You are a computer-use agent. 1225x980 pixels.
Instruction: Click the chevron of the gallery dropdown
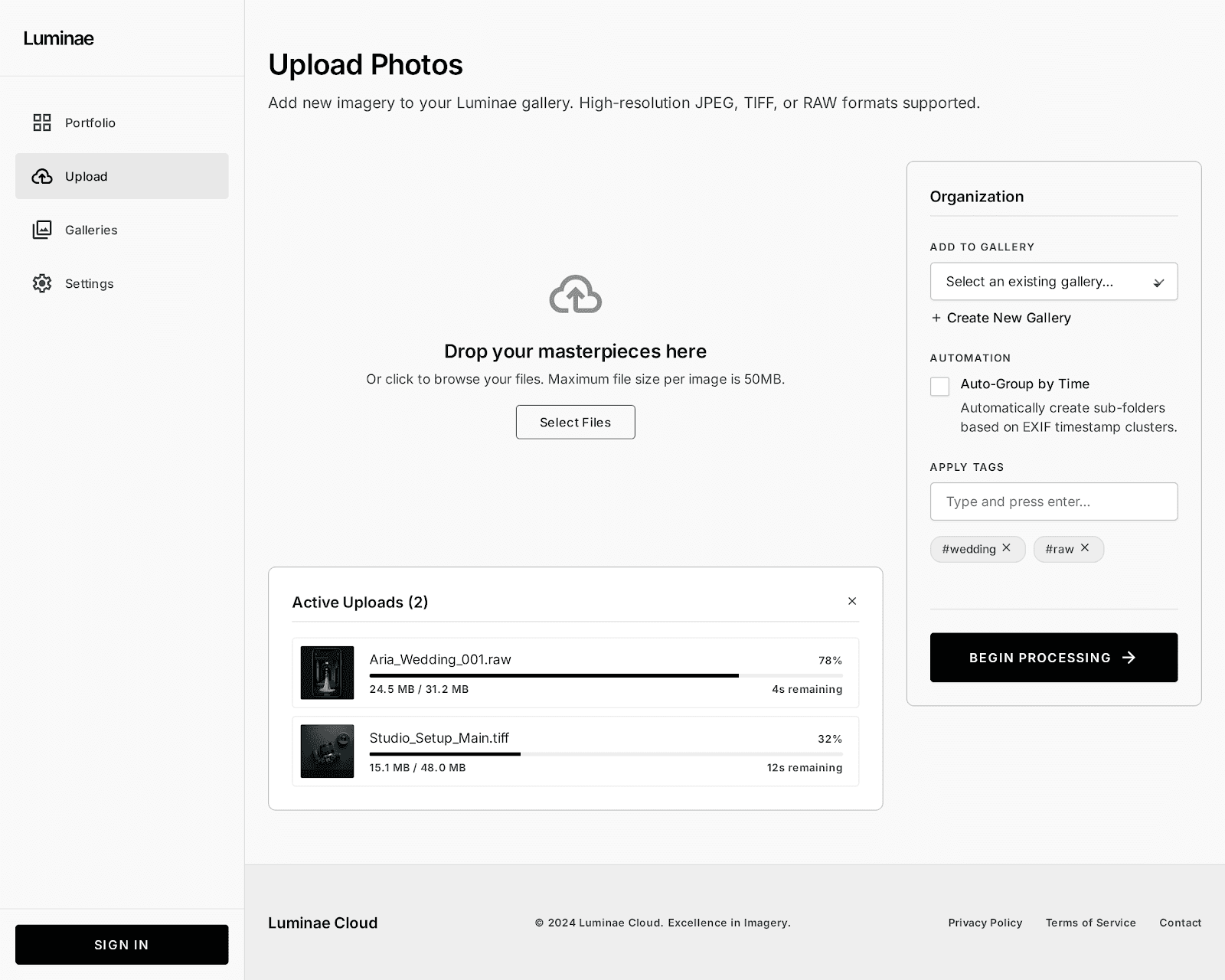coord(1158,283)
